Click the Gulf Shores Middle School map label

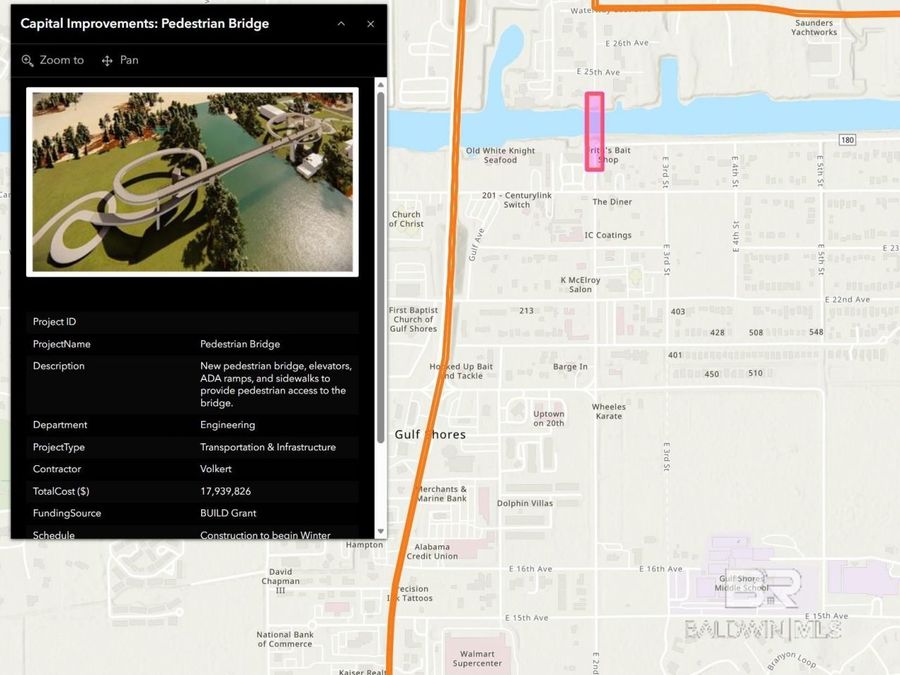744,583
